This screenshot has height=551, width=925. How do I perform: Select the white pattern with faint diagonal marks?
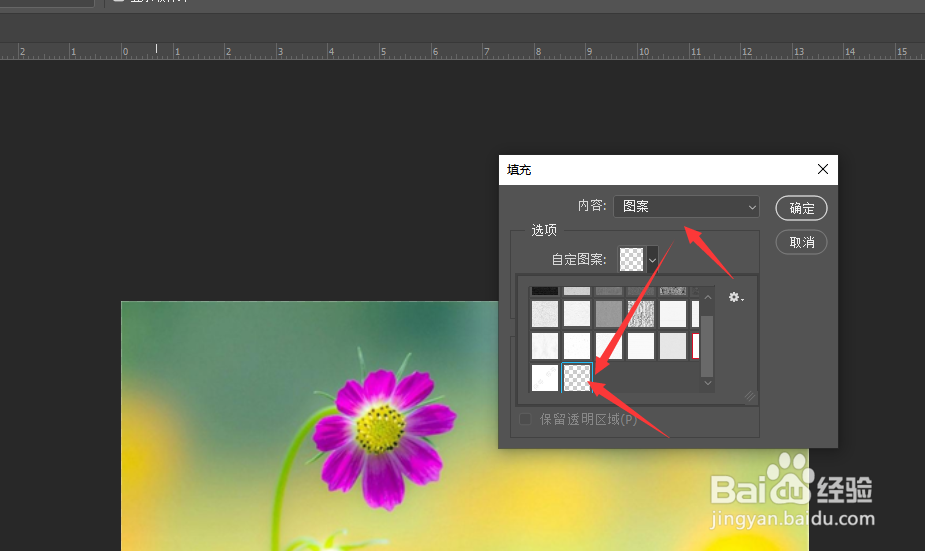544,378
